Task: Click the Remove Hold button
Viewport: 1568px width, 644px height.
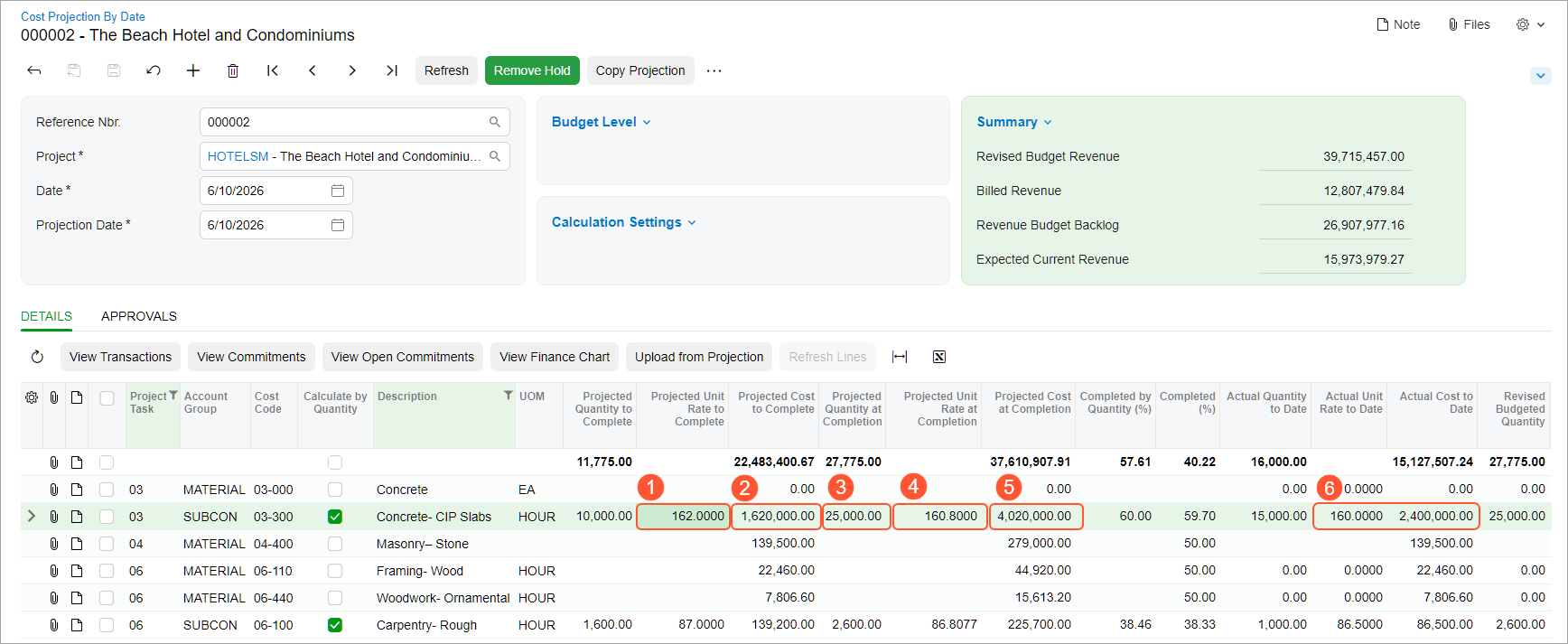Action: point(532,70)
